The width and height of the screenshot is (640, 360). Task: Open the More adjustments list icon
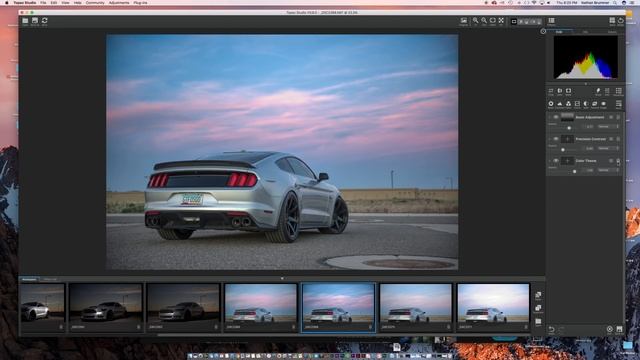coord(619,104)
